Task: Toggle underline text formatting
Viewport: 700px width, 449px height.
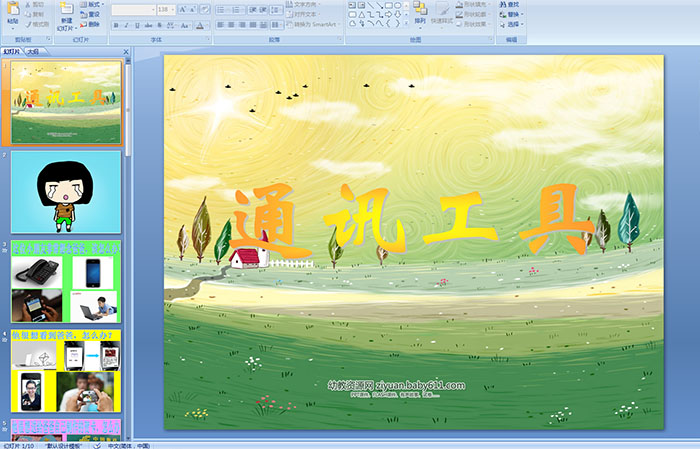Action: (x=135, y=24)
